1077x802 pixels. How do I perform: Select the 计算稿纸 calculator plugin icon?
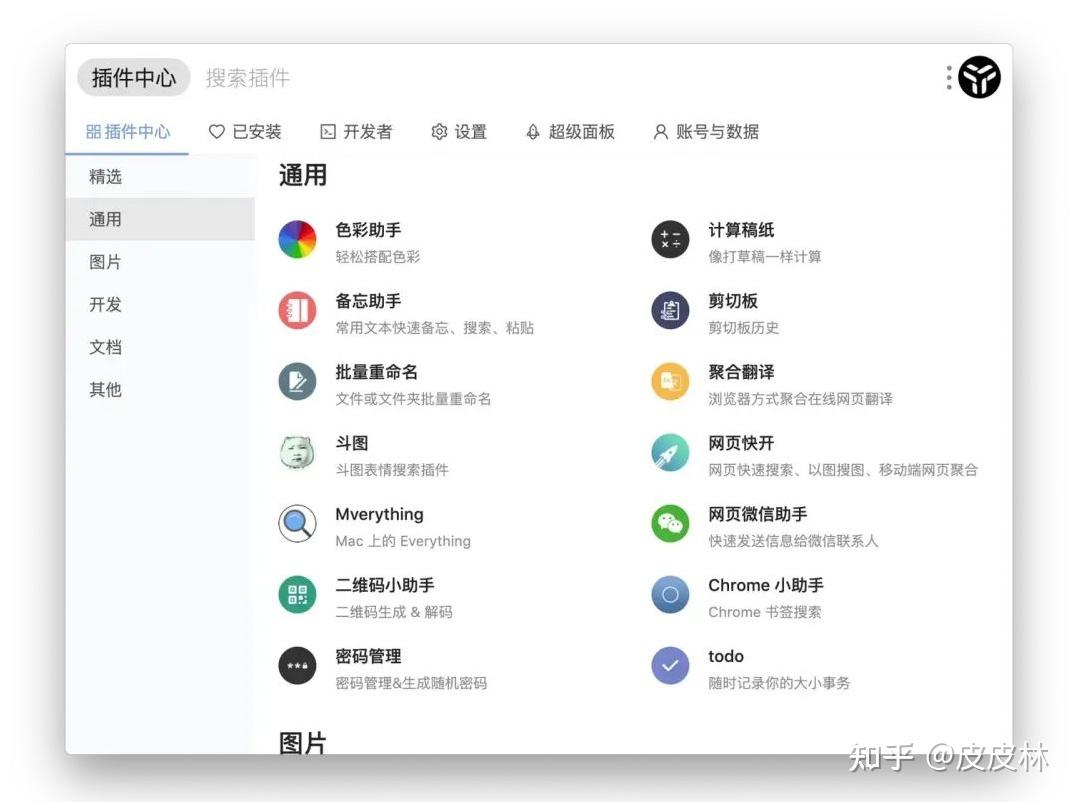(x=669, y=238)
